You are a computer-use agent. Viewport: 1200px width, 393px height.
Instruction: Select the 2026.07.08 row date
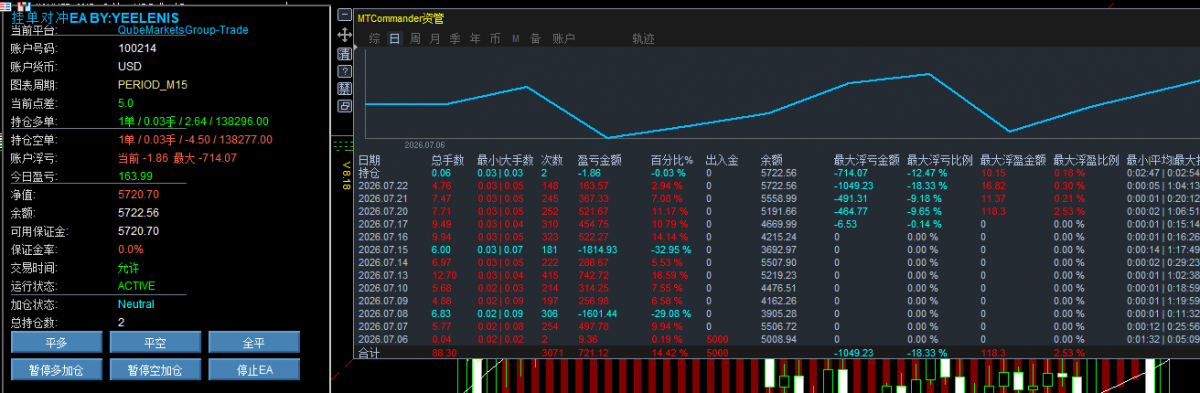click(383, 313)
